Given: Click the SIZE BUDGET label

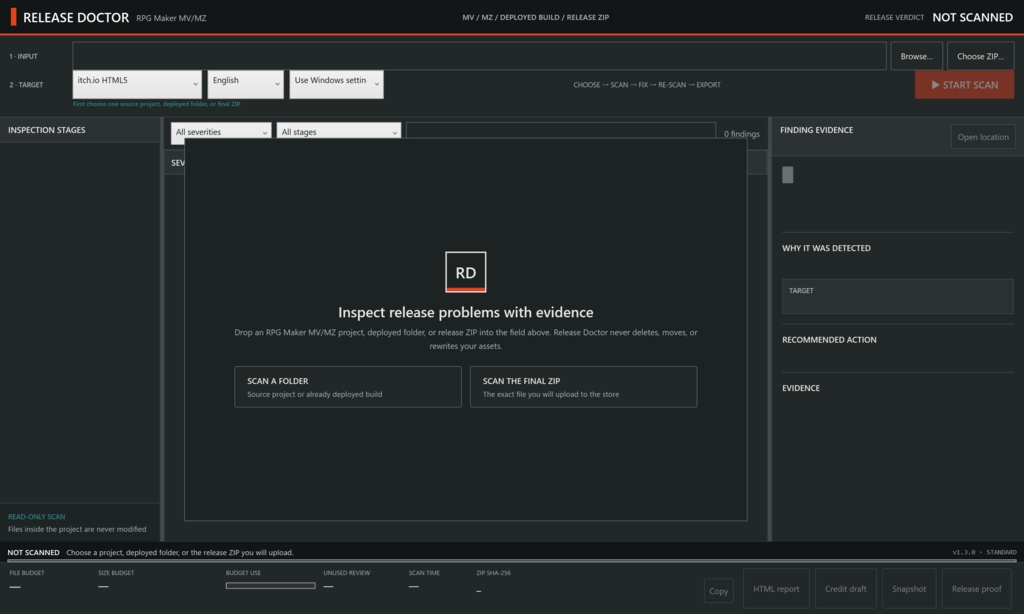Looking at the screenshot, I should (116, 573).
